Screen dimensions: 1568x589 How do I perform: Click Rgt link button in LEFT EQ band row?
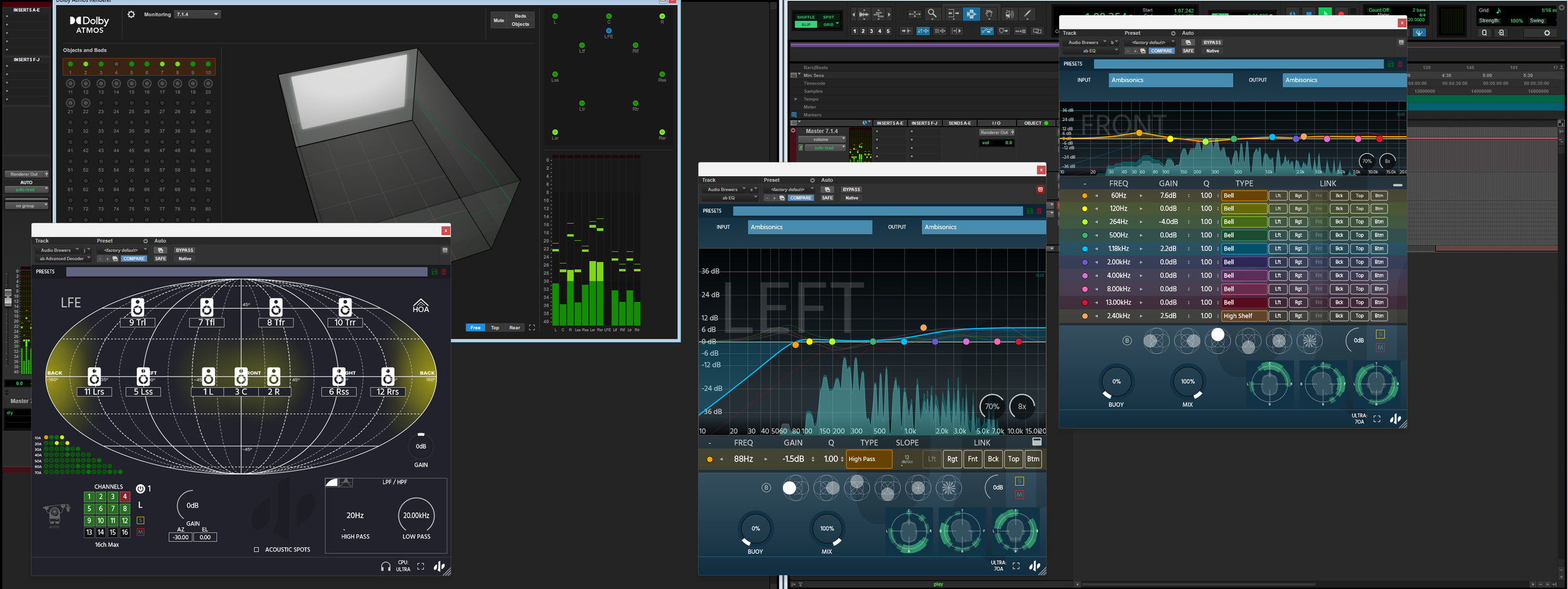pyautogui.click(x=952, y=459)
